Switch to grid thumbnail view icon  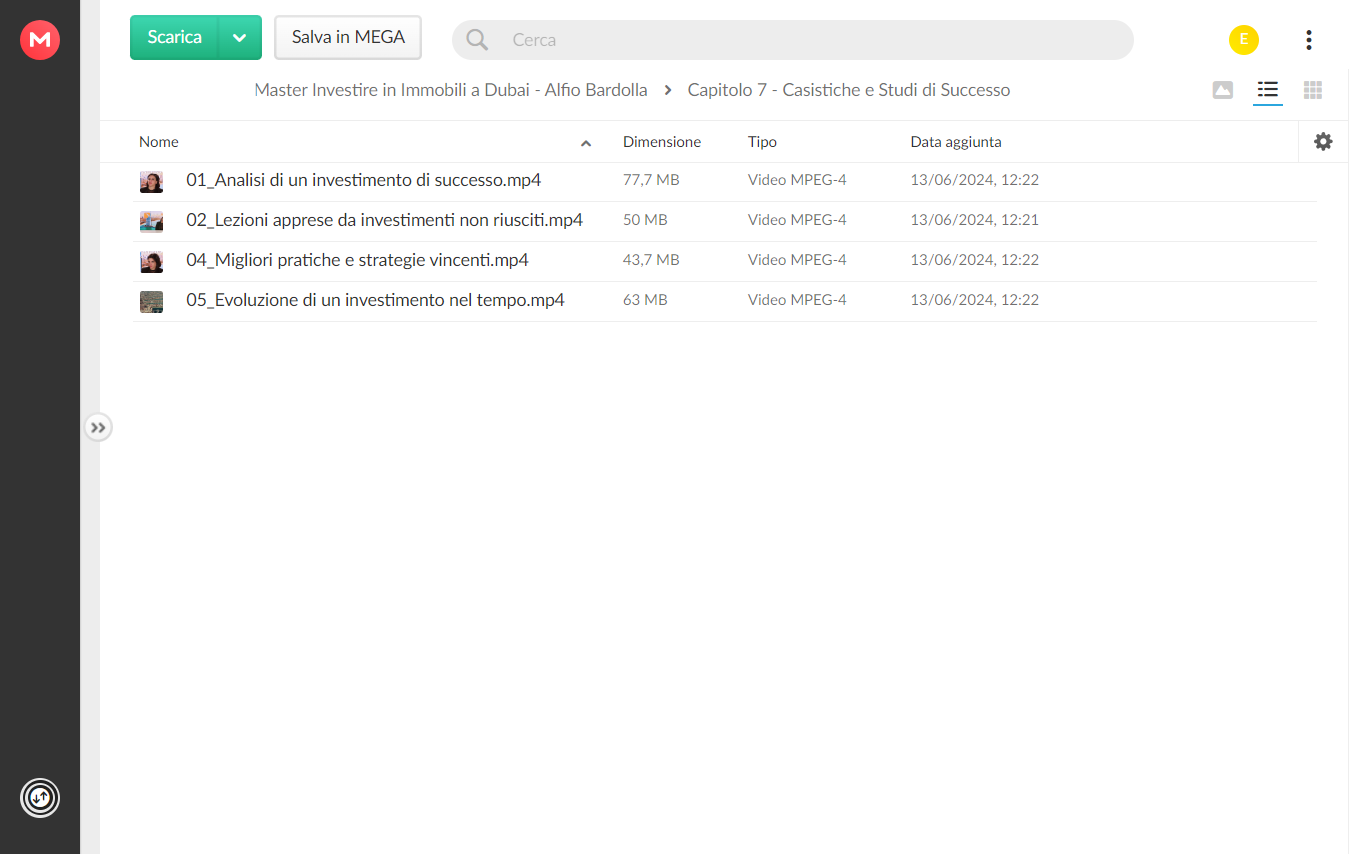point(1313,90)
